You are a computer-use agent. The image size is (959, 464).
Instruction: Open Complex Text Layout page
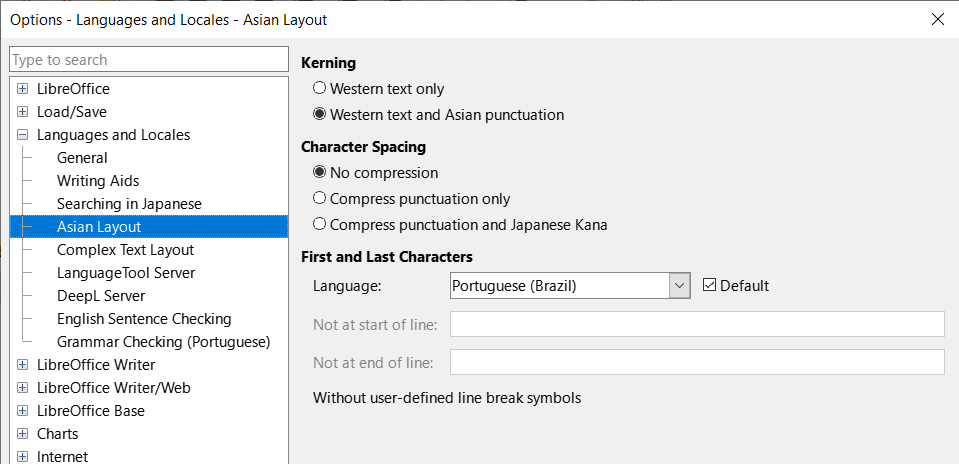pyautogui.click(x=125, y=250)
